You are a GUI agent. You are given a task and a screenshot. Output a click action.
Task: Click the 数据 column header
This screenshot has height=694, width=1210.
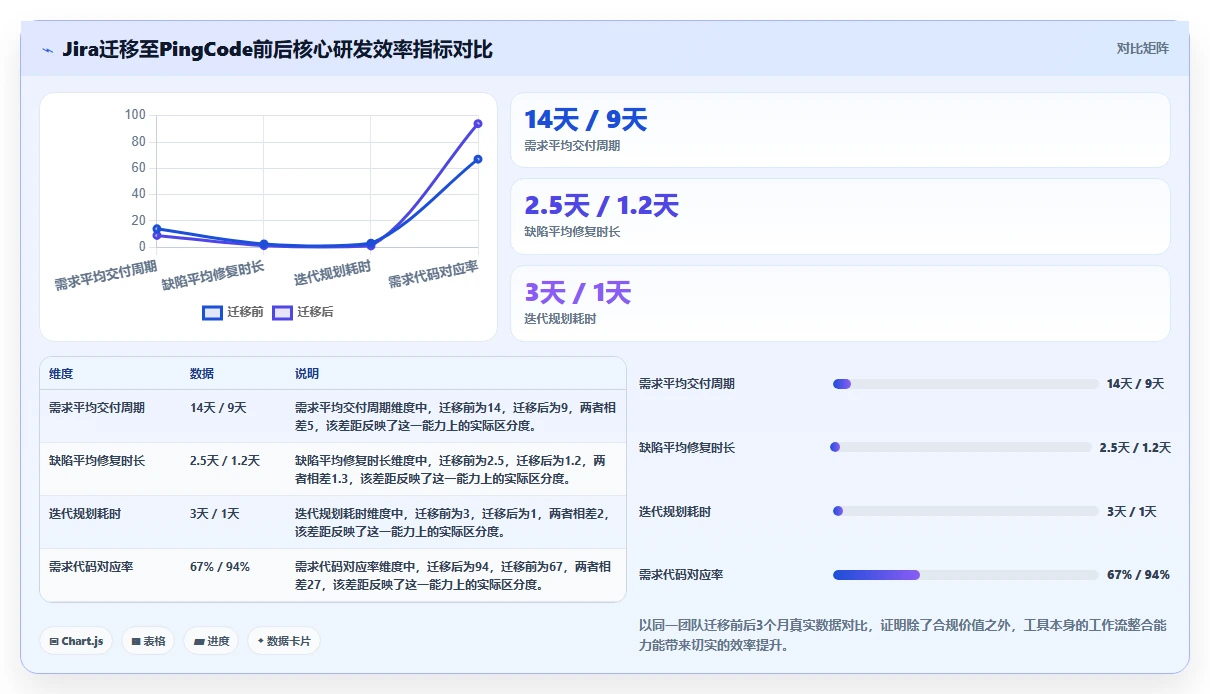pyautogui.click(x=202, y=374)
